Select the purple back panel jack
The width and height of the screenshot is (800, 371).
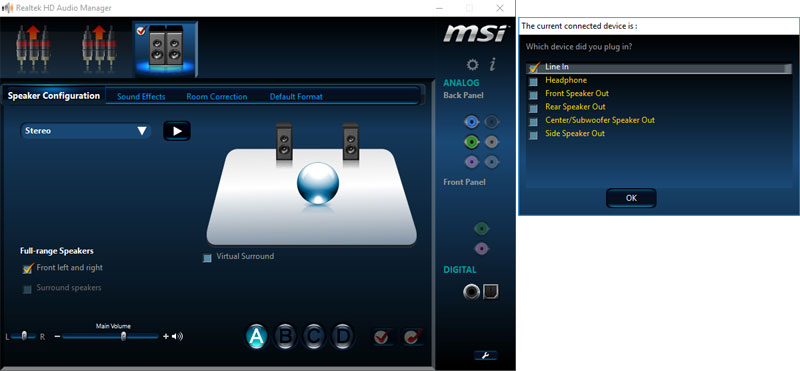tap(472, 162)
